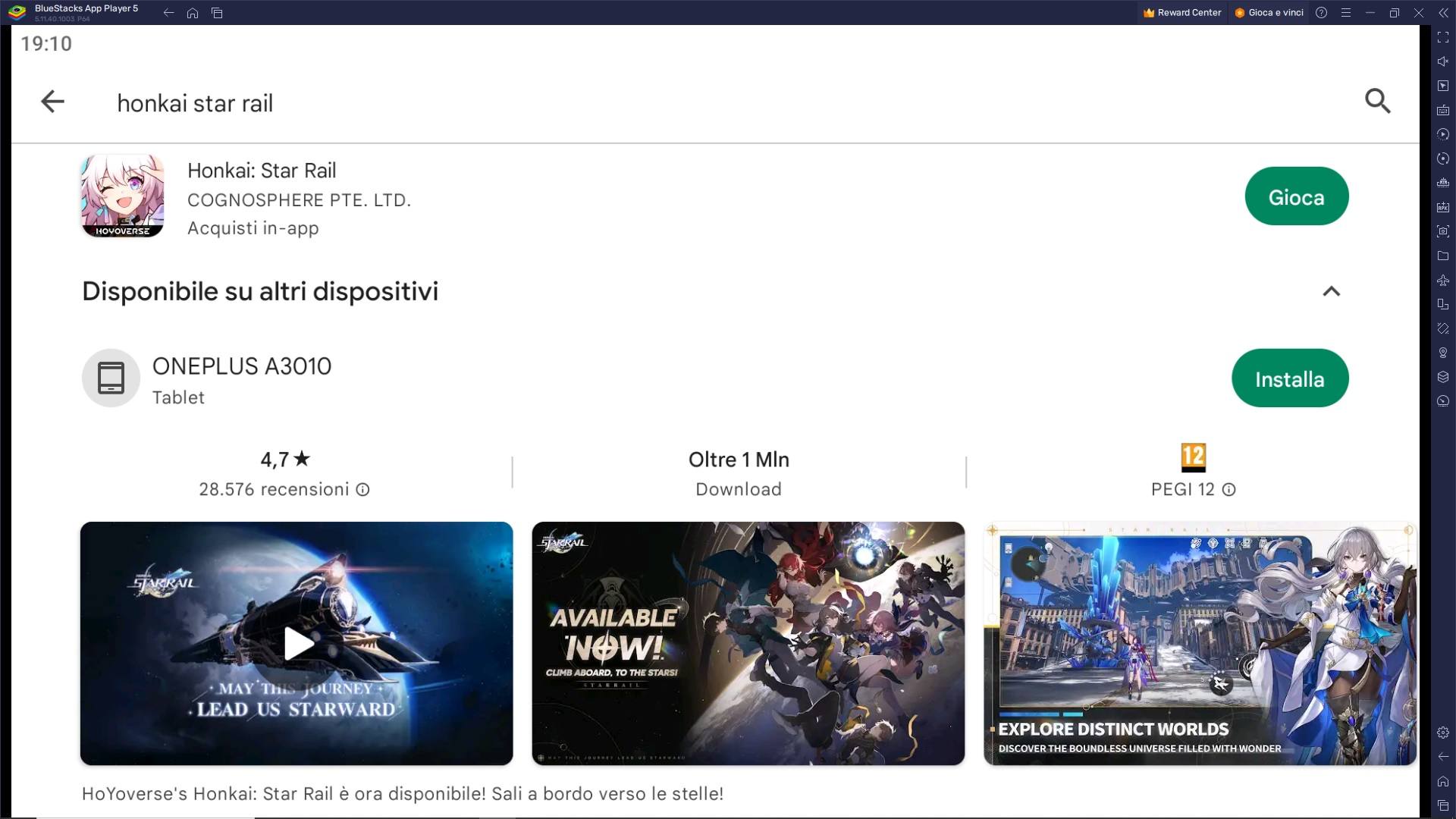Click title bar home icon
This screenshot has width=1456, height=819.
193,12
